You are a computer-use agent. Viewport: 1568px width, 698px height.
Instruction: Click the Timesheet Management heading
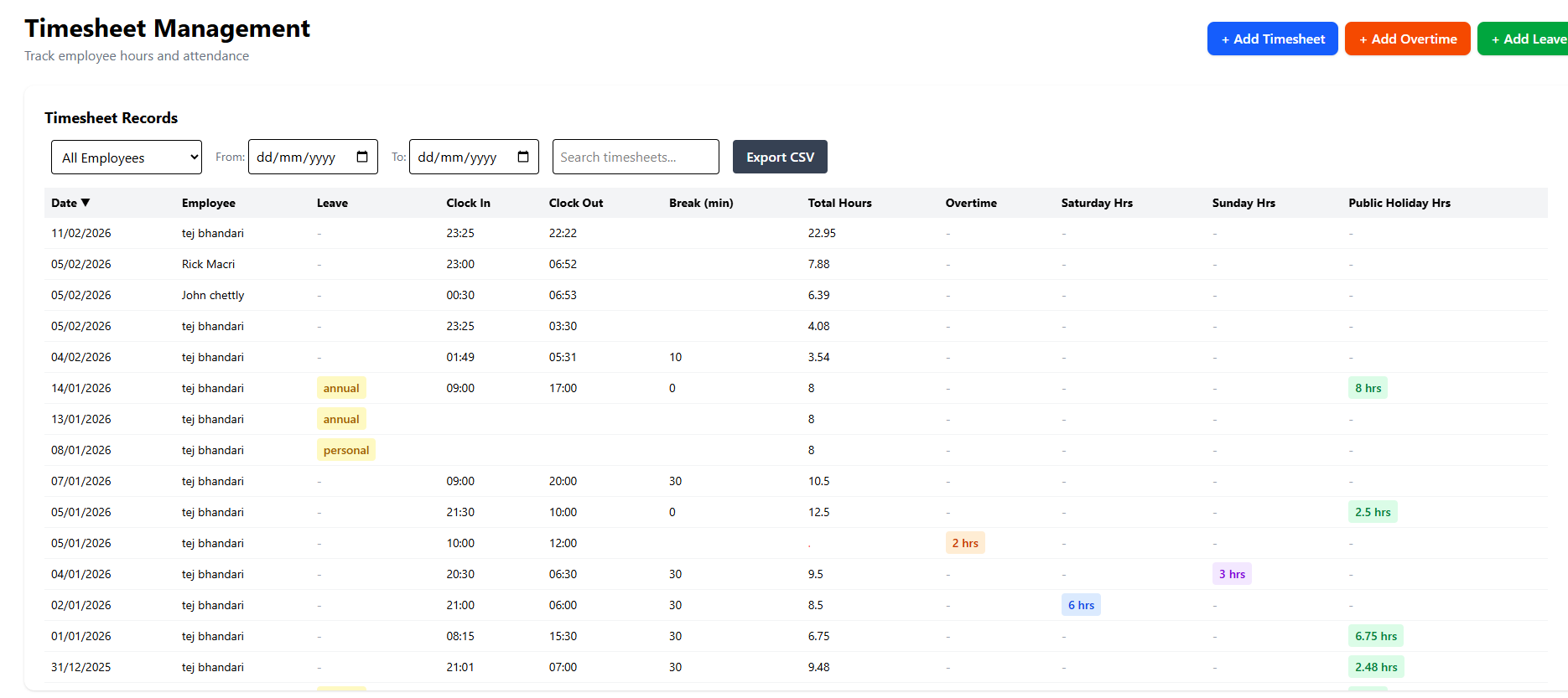[x=168, y=28]
